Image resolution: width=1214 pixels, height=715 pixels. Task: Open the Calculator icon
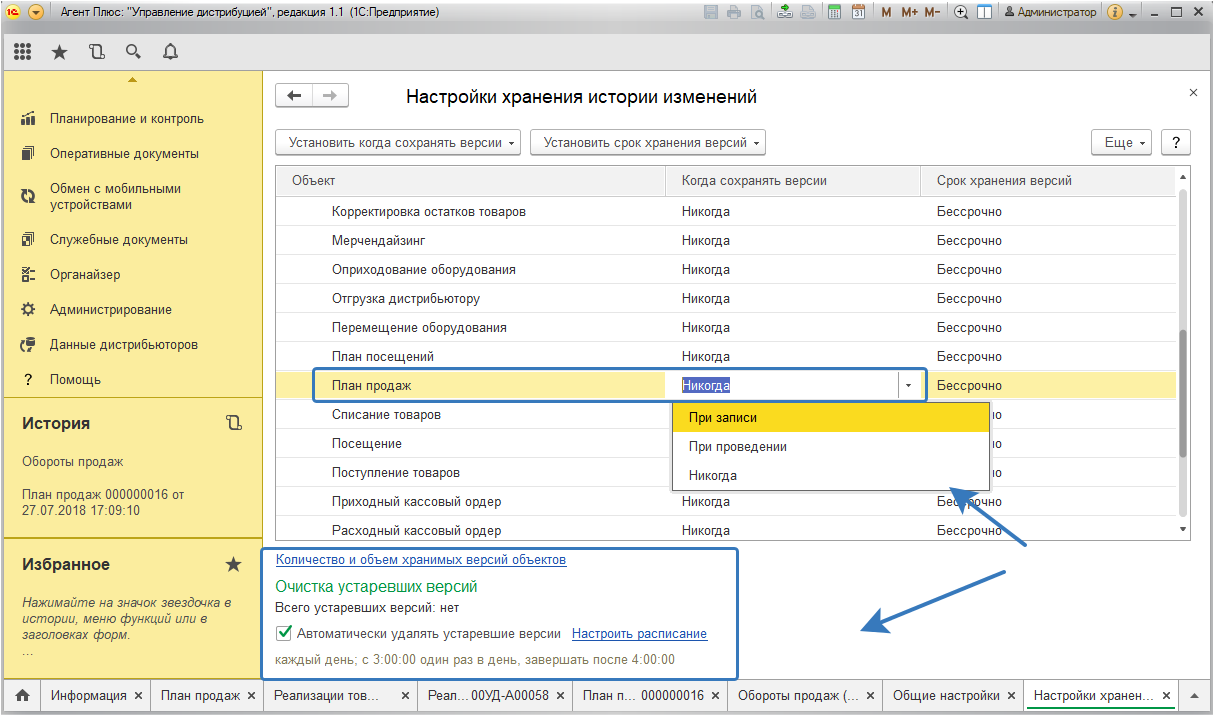pos(834,13)
